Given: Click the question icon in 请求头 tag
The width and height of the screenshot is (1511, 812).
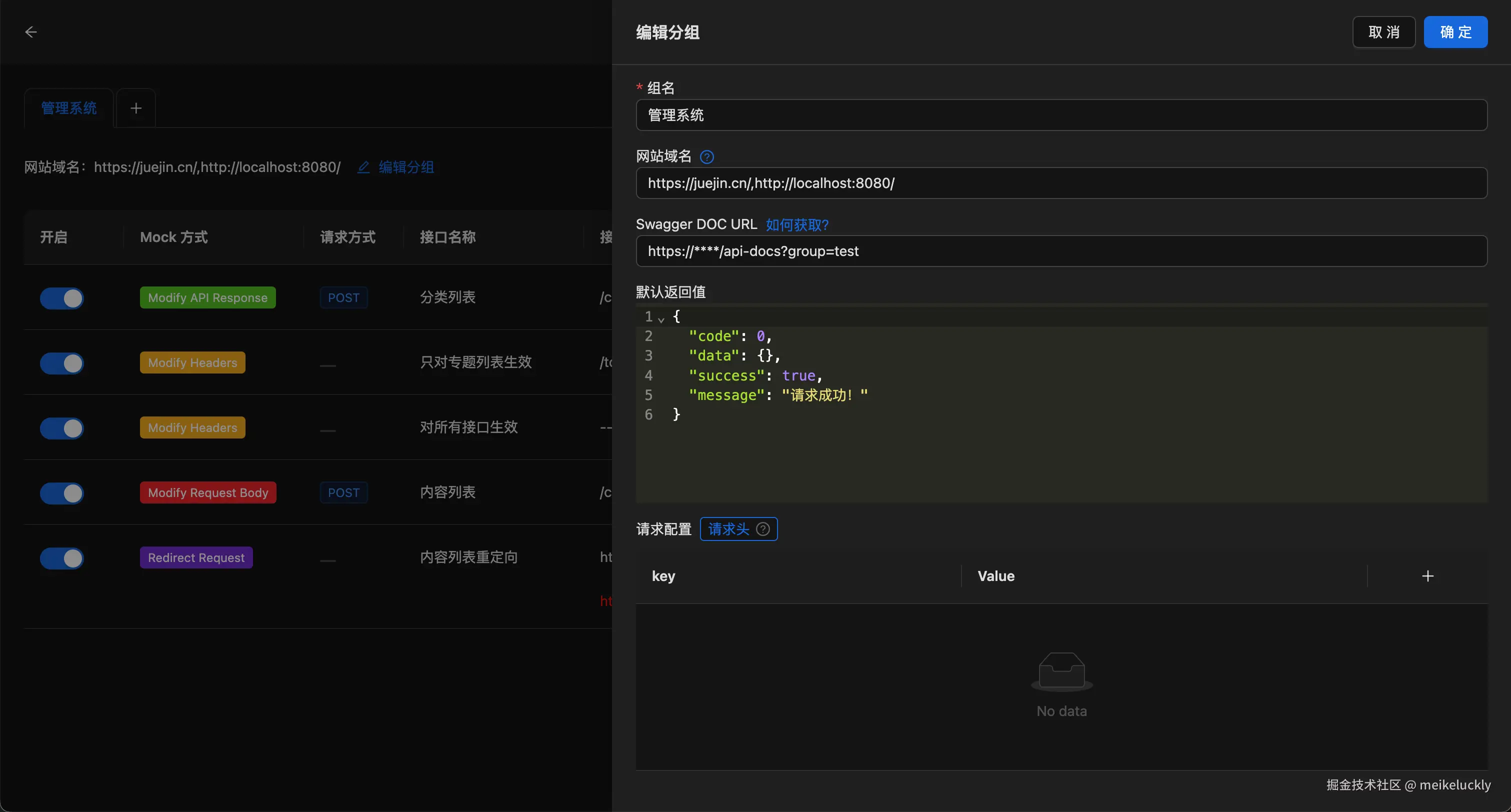Looking at the screenshot, I should click(x=762, y=529).
